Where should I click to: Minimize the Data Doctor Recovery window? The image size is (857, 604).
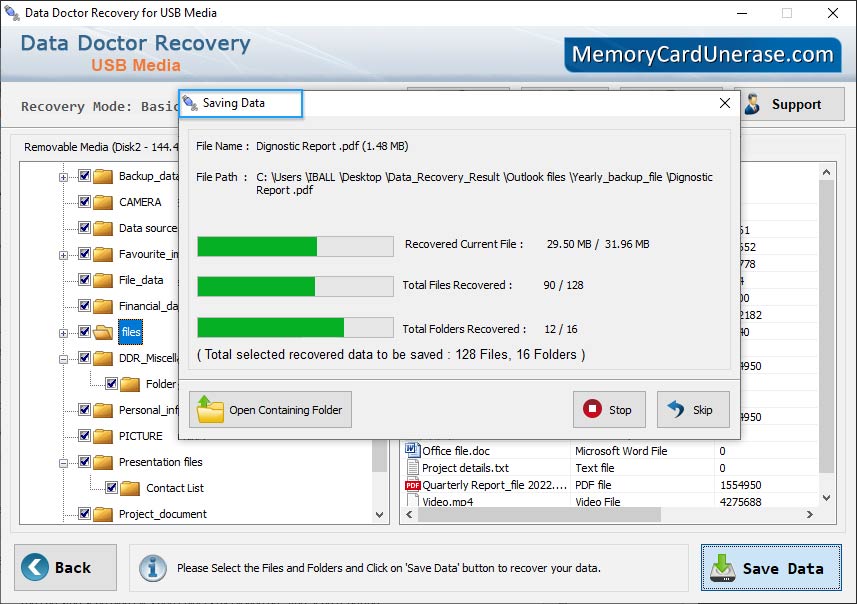coord(742,13)
